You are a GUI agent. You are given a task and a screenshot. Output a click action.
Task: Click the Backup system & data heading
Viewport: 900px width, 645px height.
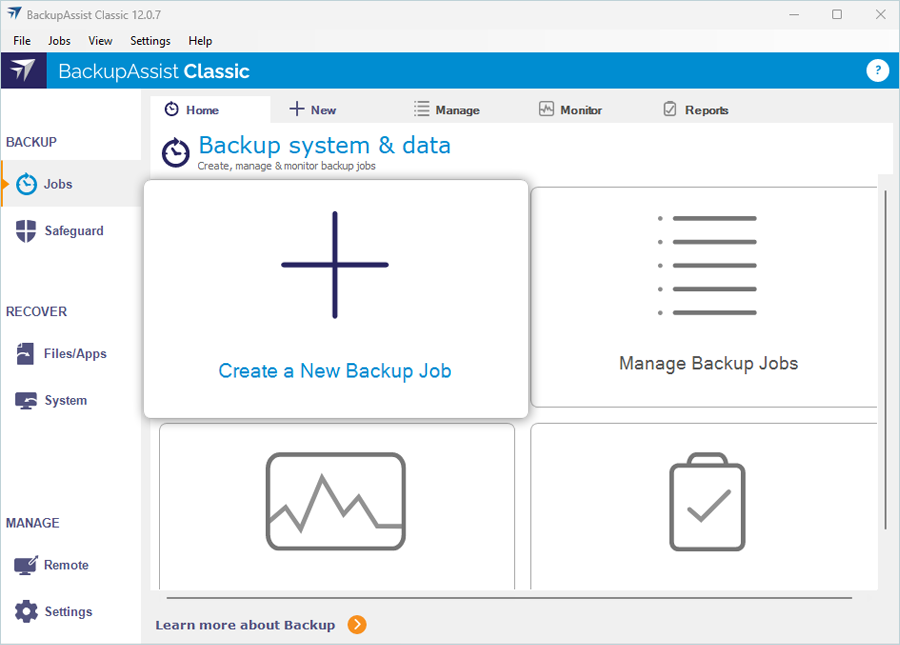tap(324, 145)
